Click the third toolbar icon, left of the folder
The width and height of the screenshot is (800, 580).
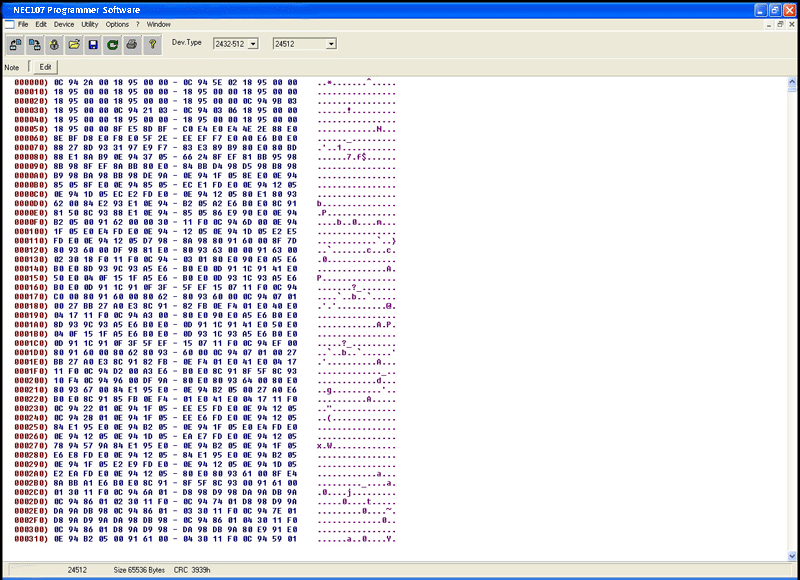54,45
